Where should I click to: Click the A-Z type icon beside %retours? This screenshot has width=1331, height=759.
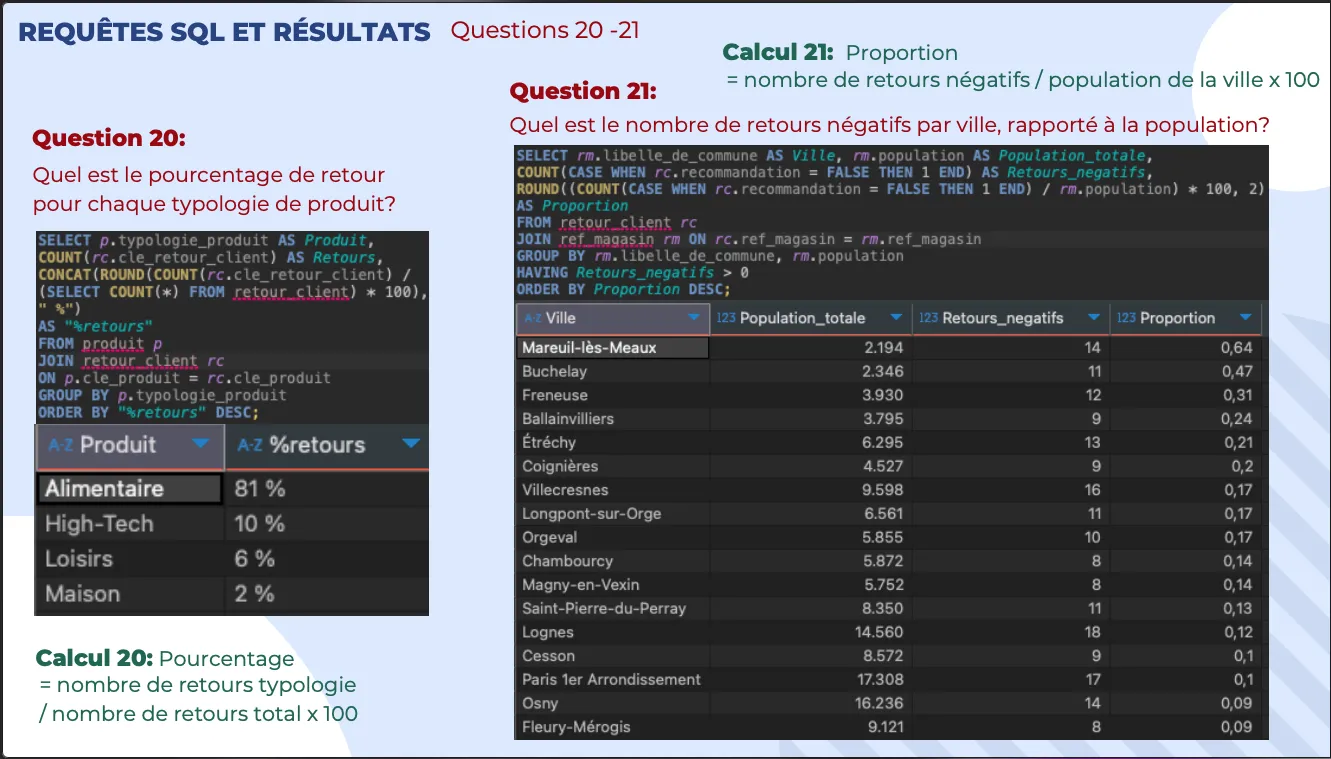249,445
